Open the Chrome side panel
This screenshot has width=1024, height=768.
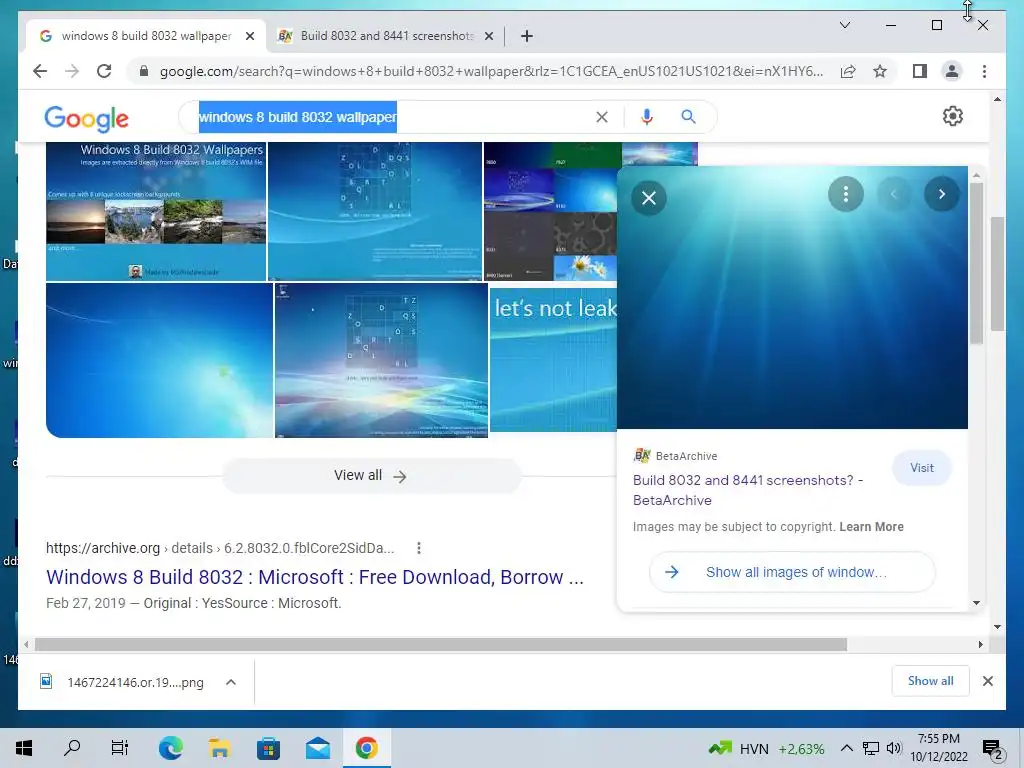point(920,71)
